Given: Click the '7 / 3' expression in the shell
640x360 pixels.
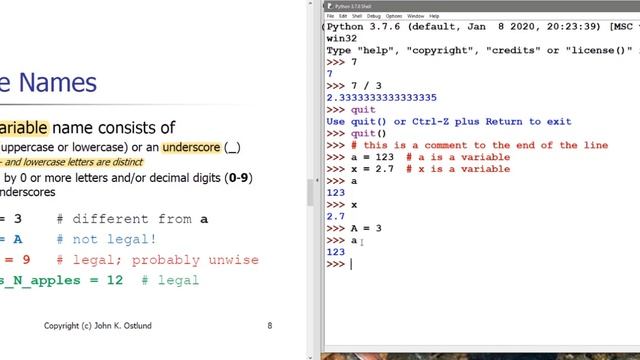Looking at the screenshot, I should (366, 86).
